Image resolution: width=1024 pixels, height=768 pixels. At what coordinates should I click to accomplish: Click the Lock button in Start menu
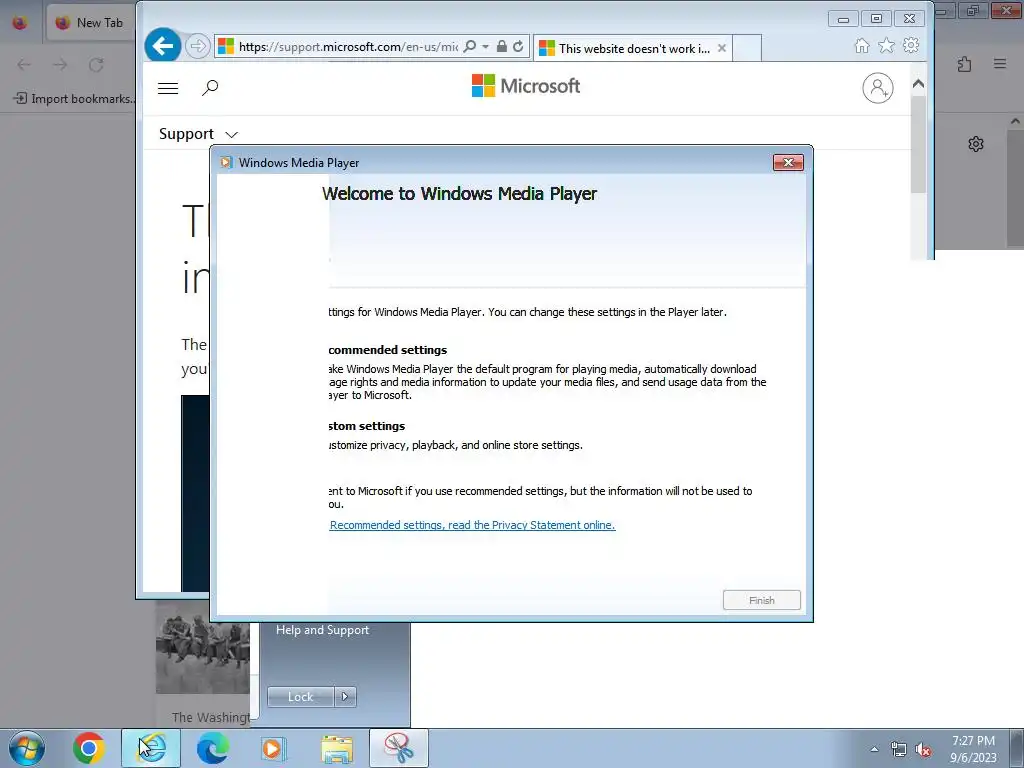click(x=300, y=697)
